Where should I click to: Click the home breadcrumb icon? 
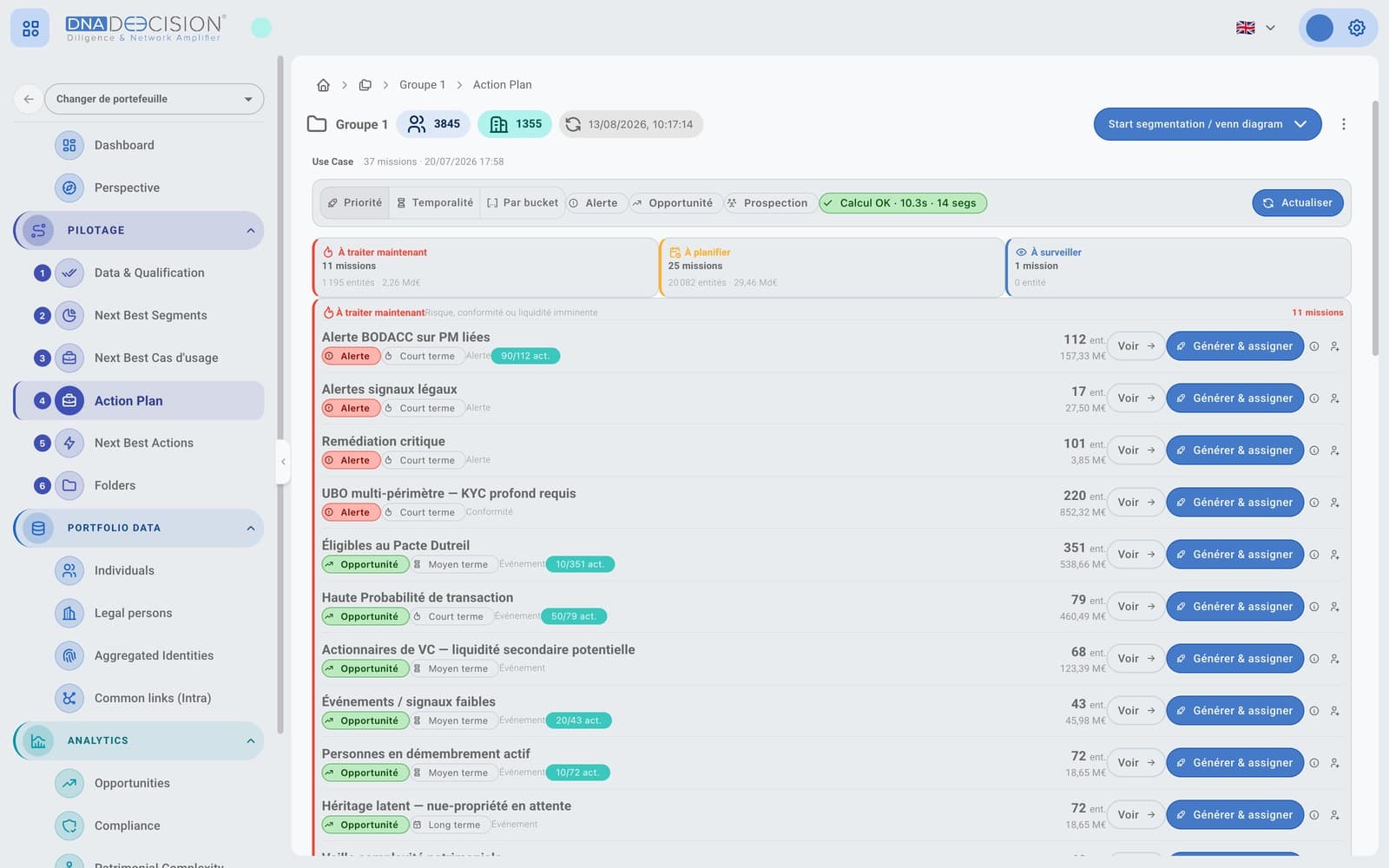[x=323, y=85]
